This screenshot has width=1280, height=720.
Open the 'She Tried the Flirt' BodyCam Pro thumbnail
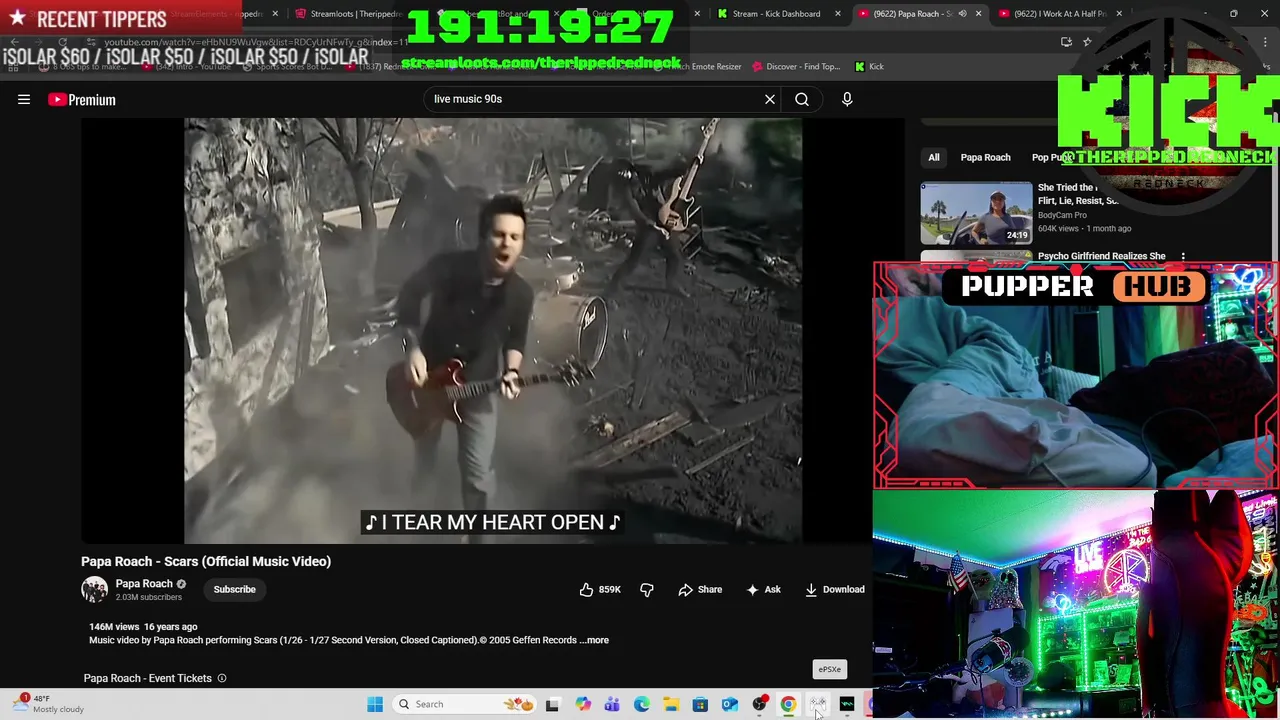(x=976, y=212)
